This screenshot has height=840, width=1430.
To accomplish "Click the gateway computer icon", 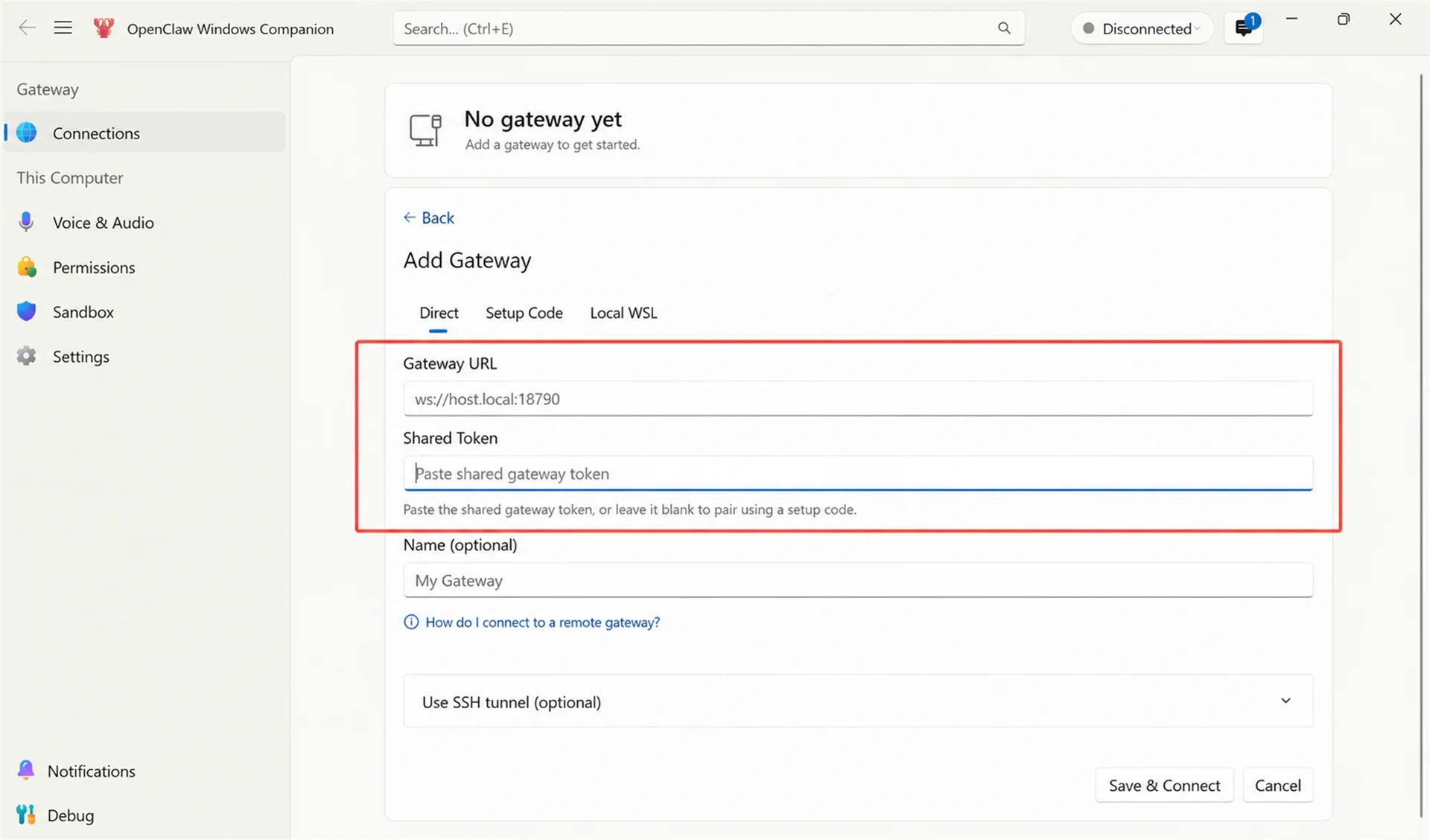I will [x=425, y=130].
